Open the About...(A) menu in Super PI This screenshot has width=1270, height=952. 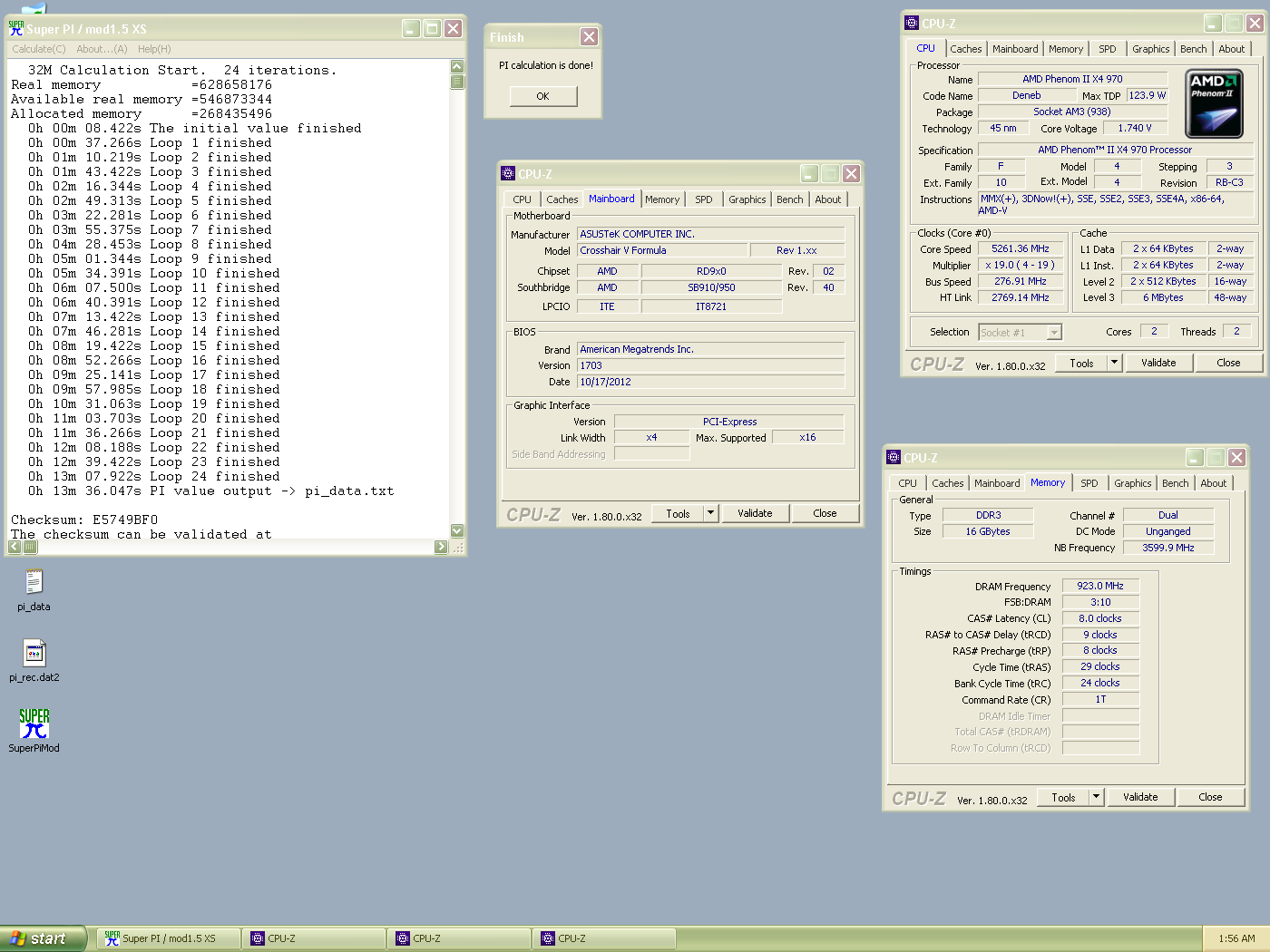(x=102, y=49)
